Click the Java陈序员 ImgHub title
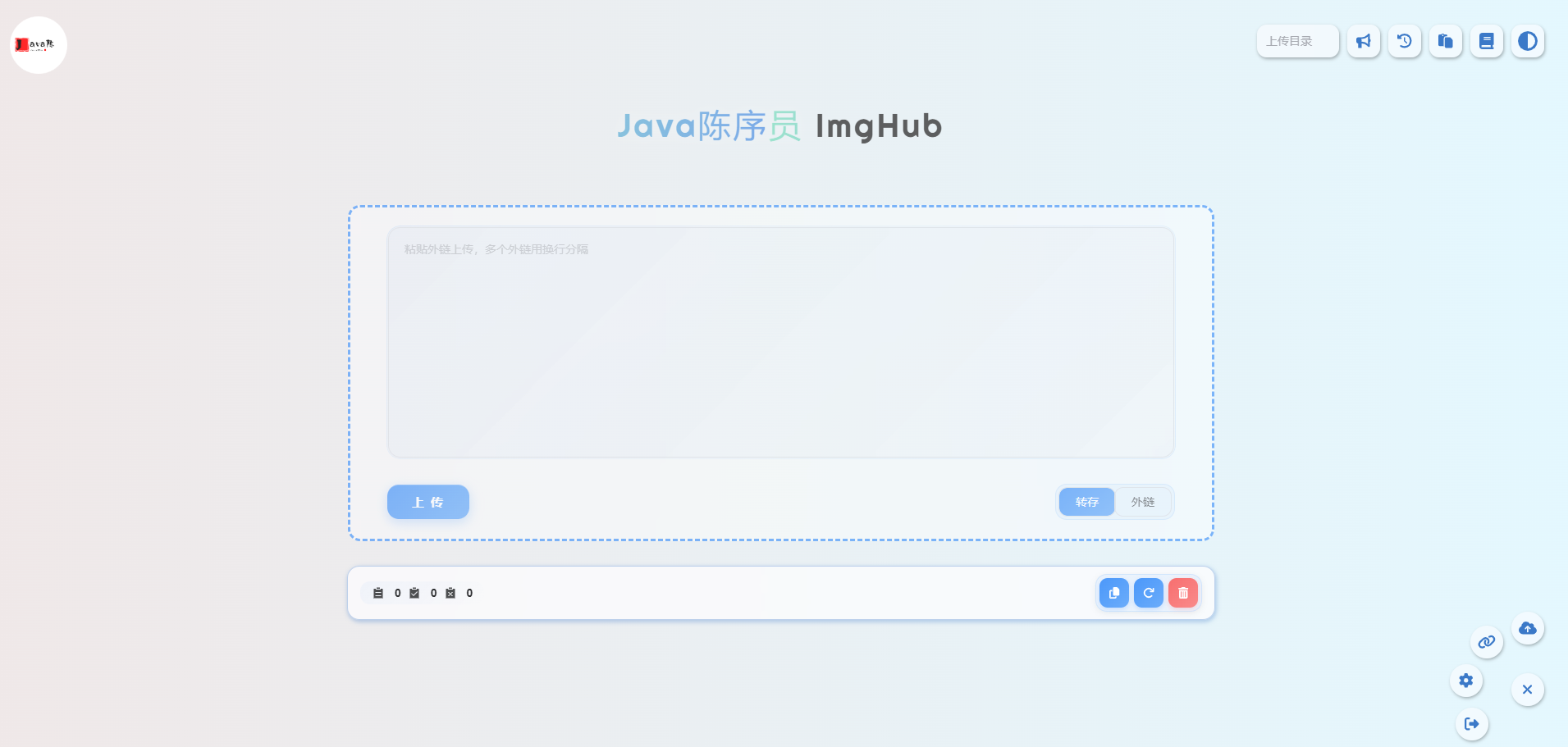This screenshot has height=747, width=1568. tap(779, 126)
